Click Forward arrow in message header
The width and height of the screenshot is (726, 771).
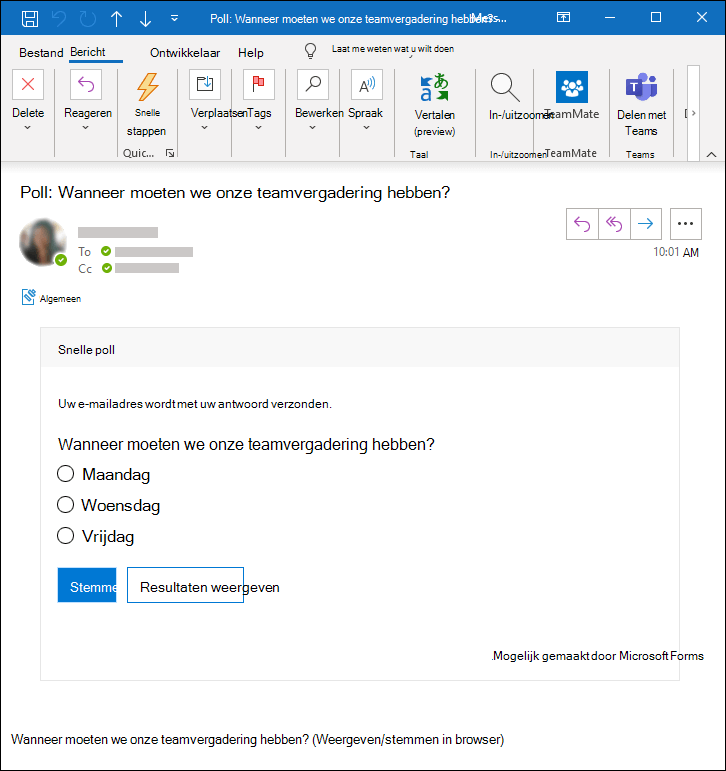(646, 224)
